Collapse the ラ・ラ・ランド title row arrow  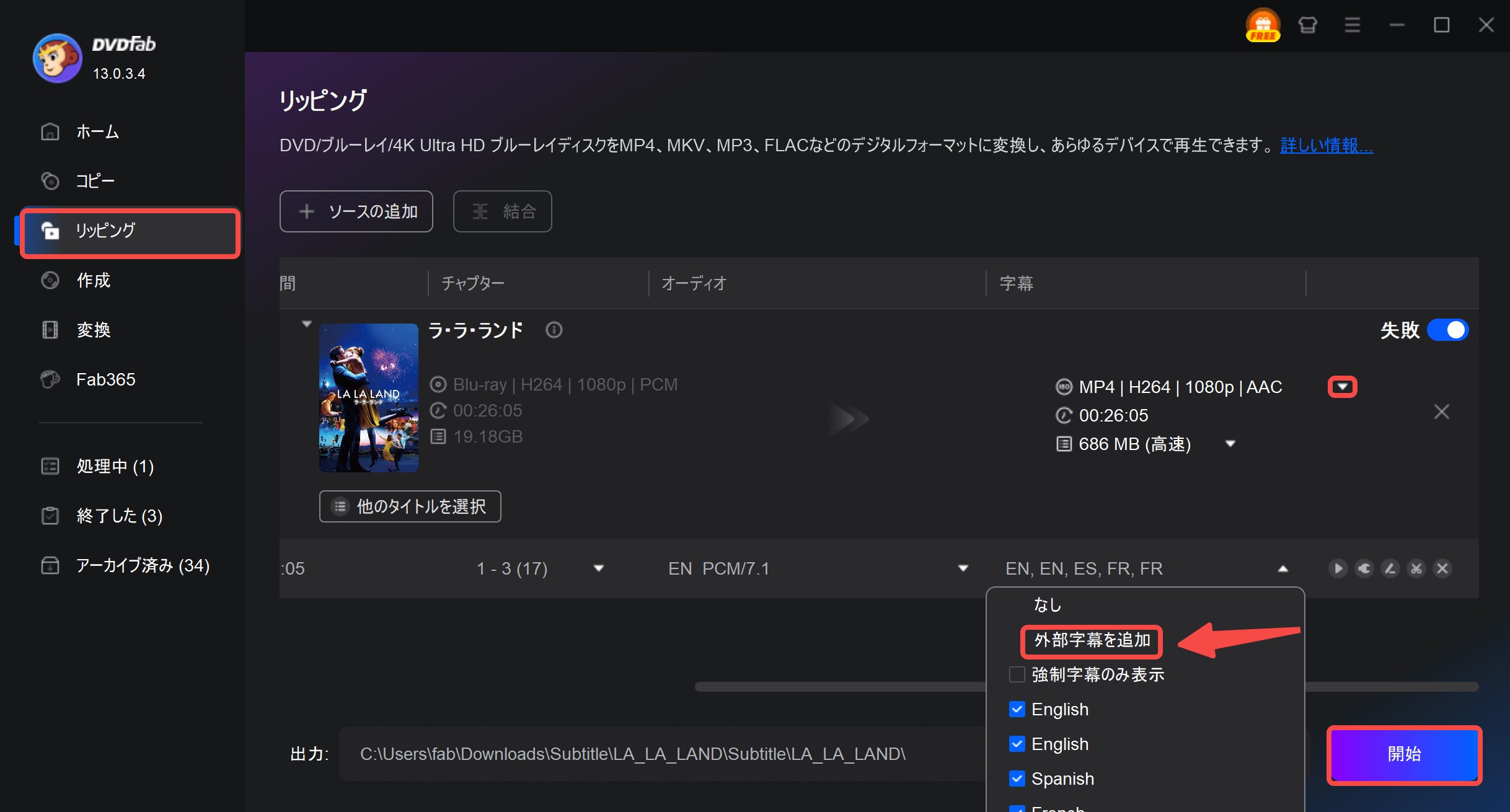306,324
